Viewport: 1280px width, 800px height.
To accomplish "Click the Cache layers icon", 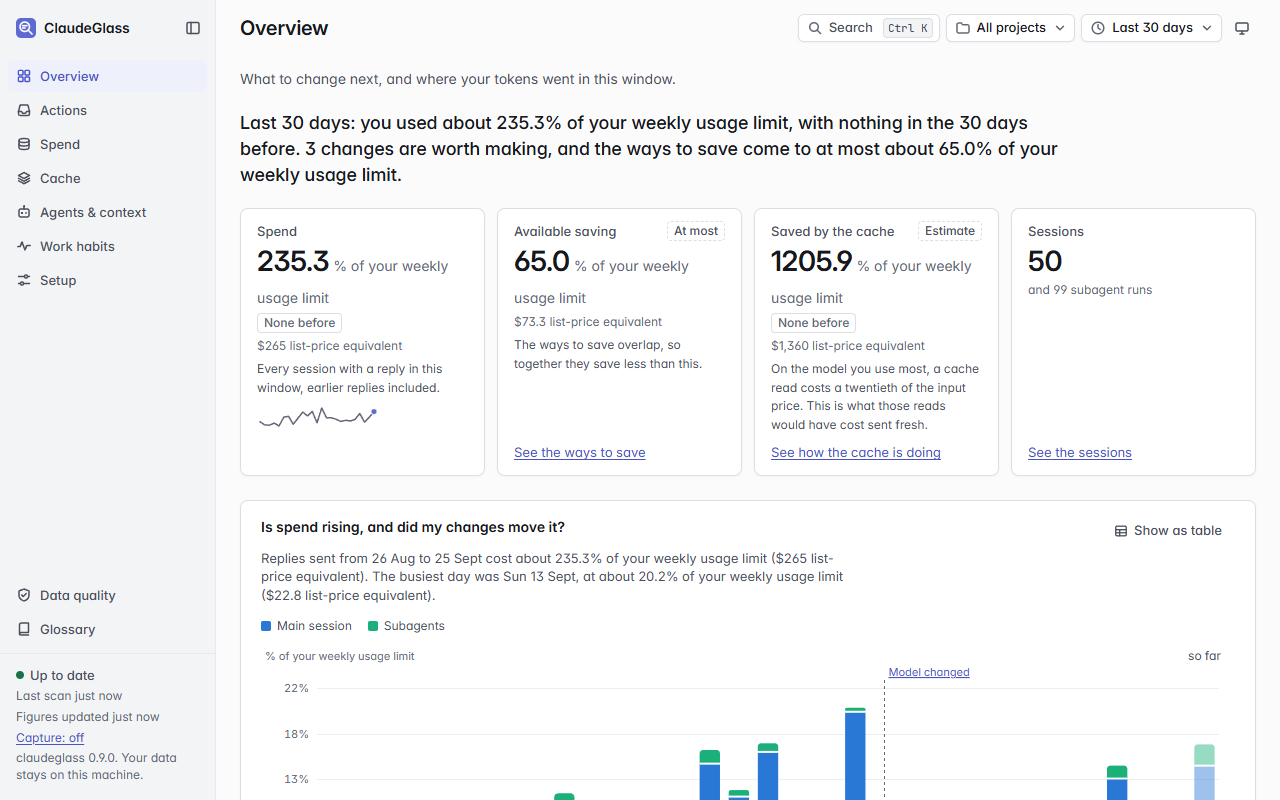I will (x=24, y=178).
